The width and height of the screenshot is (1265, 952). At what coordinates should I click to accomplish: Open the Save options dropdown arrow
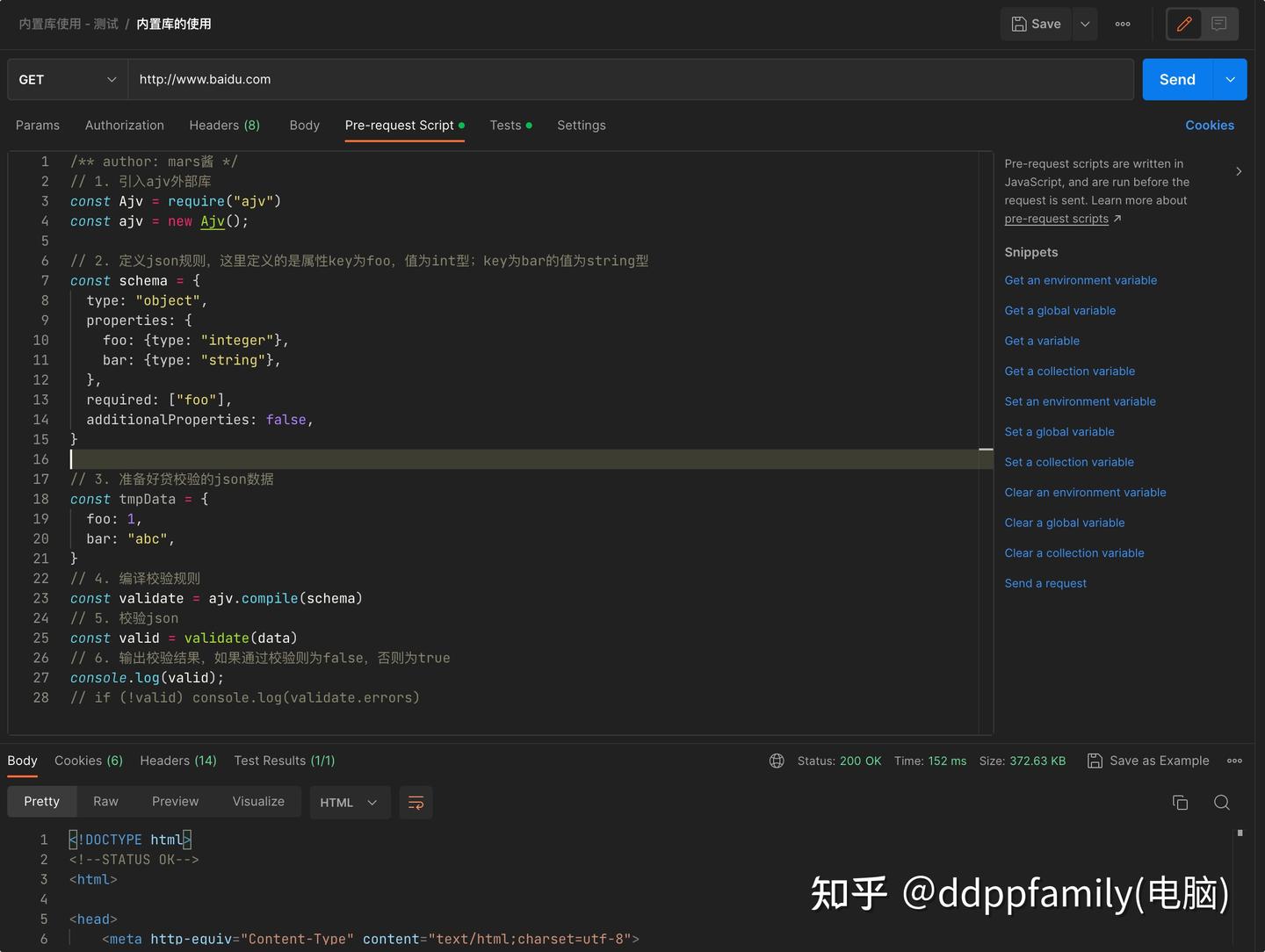click(1085, 24)
